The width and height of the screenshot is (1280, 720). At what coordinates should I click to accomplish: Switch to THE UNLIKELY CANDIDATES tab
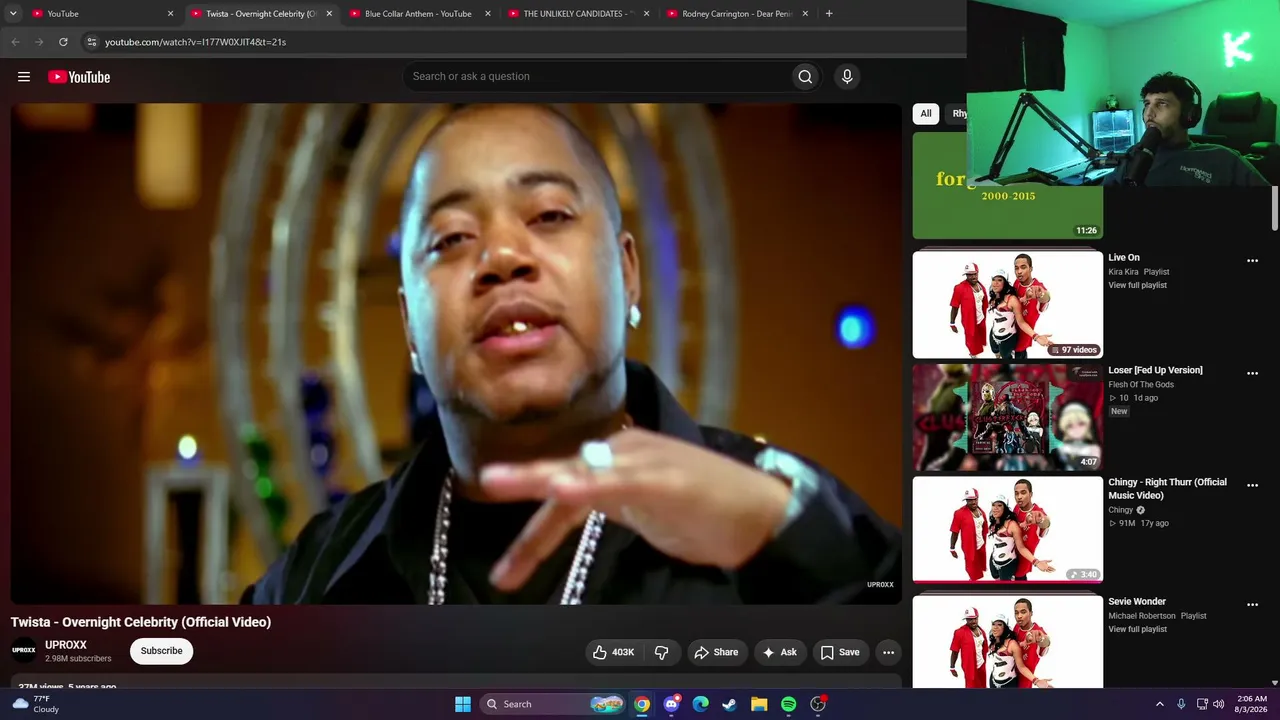578,14
